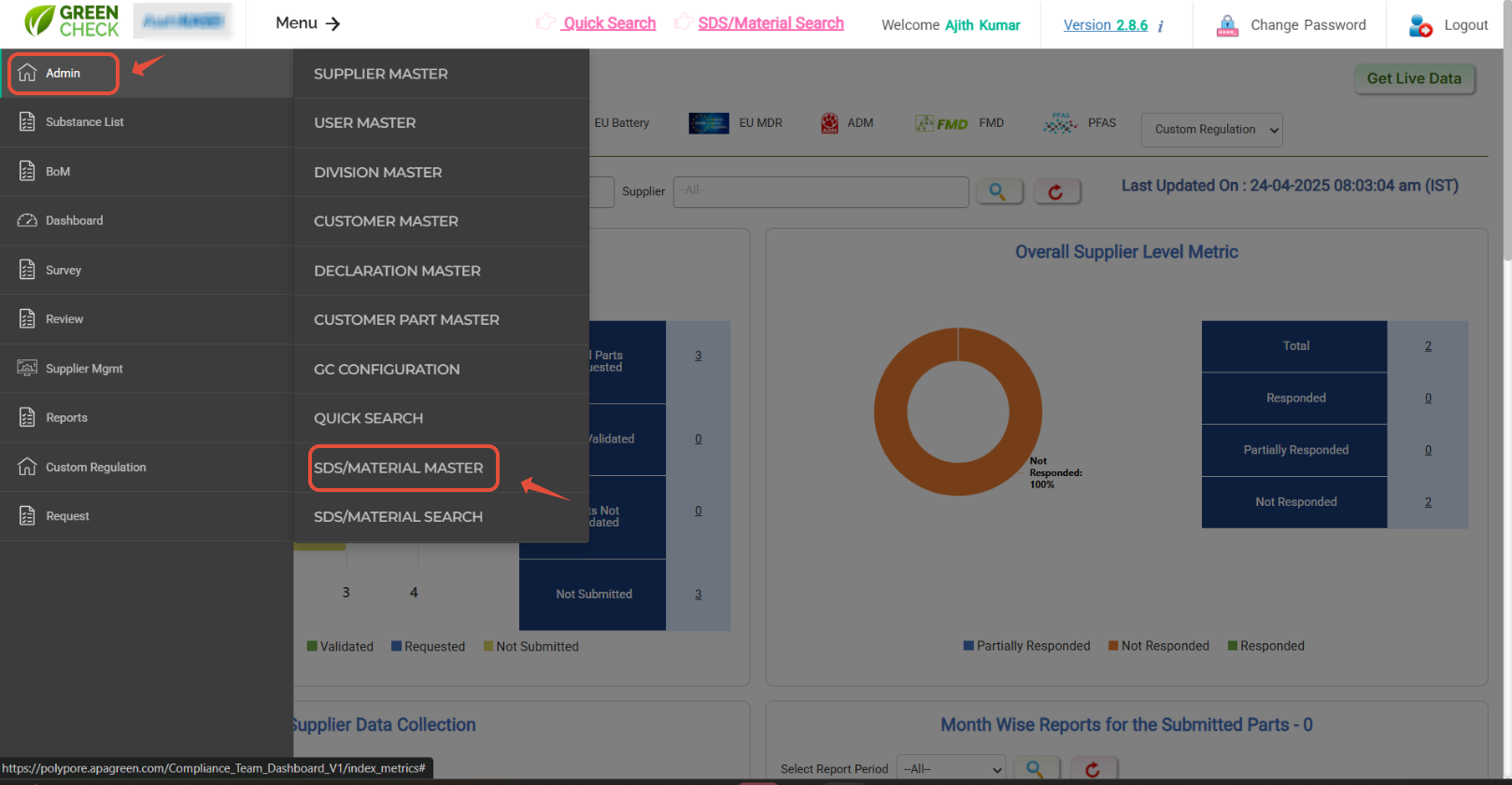1512x785 pixels.
Task: Choose GC CONFIGURATION in the submenu
Action: click(x=442, y=369)
